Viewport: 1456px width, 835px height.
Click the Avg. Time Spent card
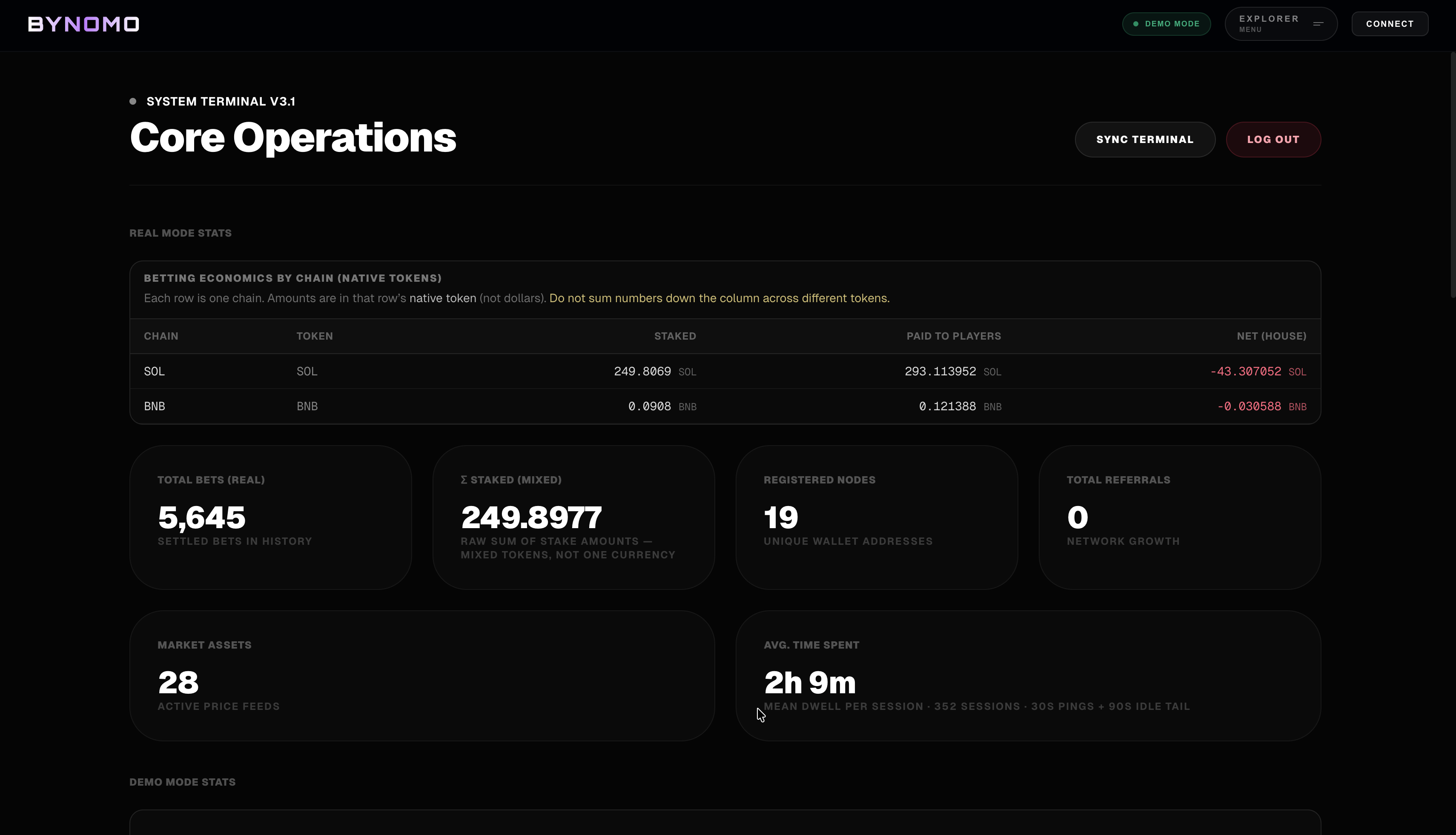1027,675
